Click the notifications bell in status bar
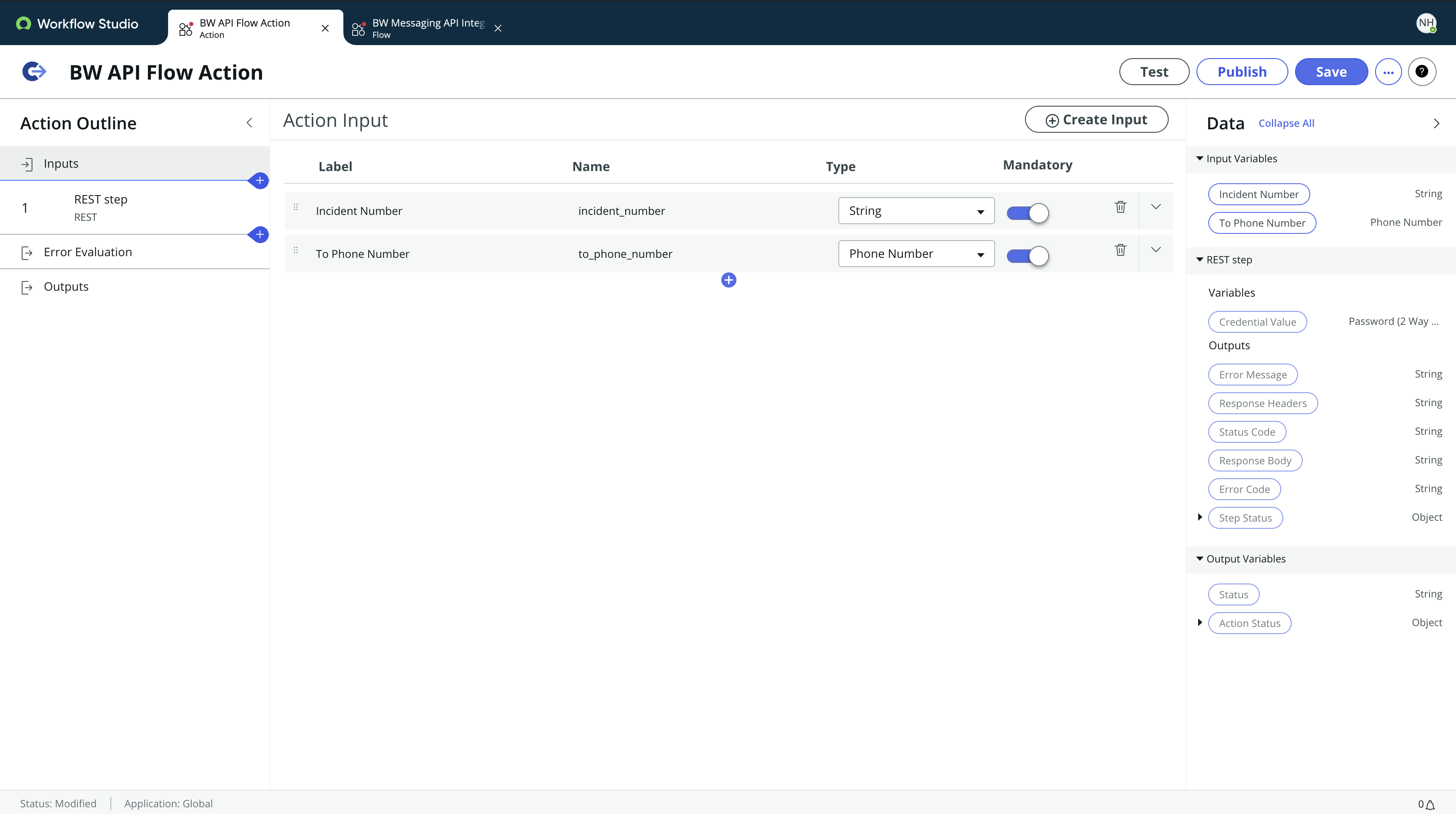 (x=1431, y=804)
